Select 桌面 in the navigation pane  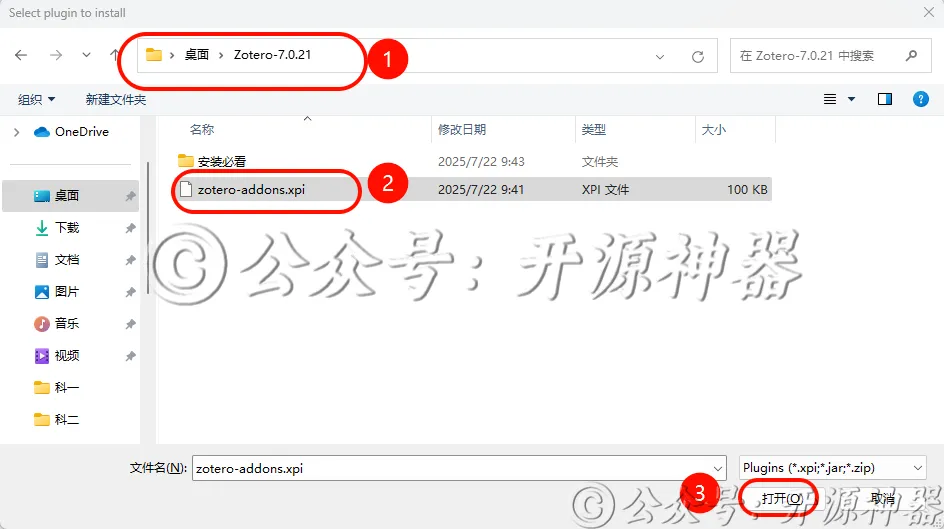tap(70, 196)
